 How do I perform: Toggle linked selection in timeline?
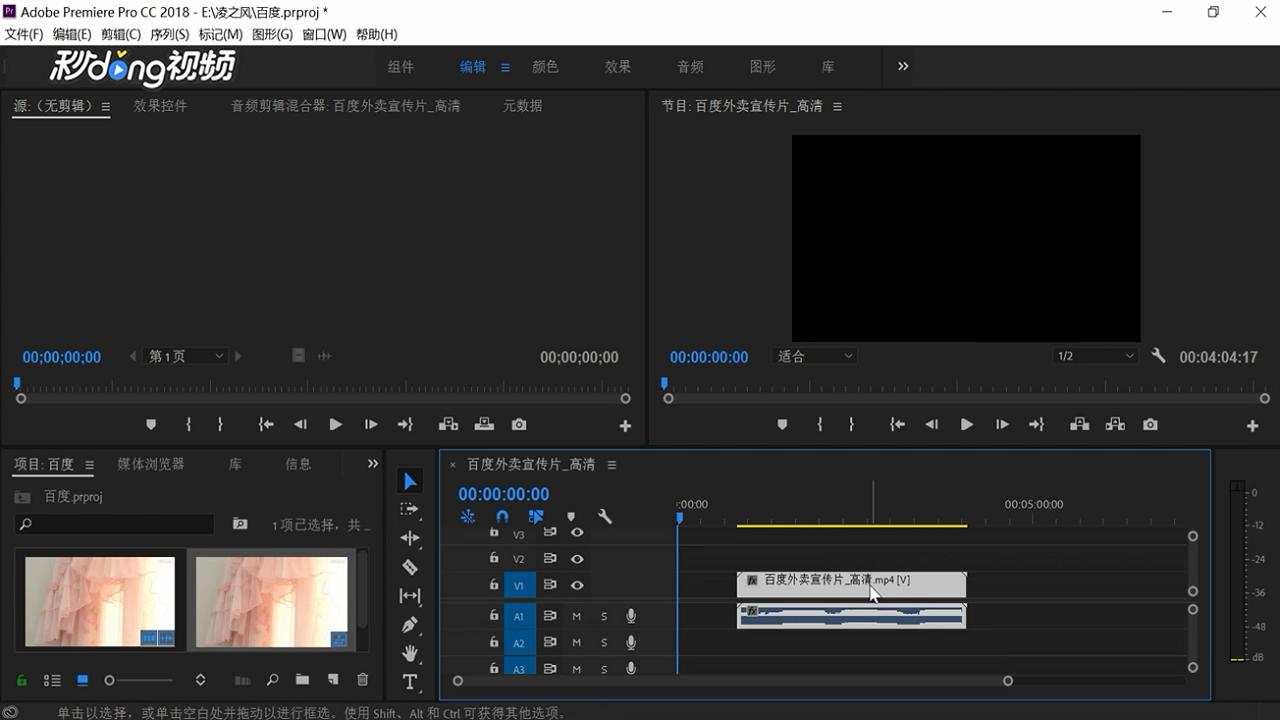coord(537,517)
